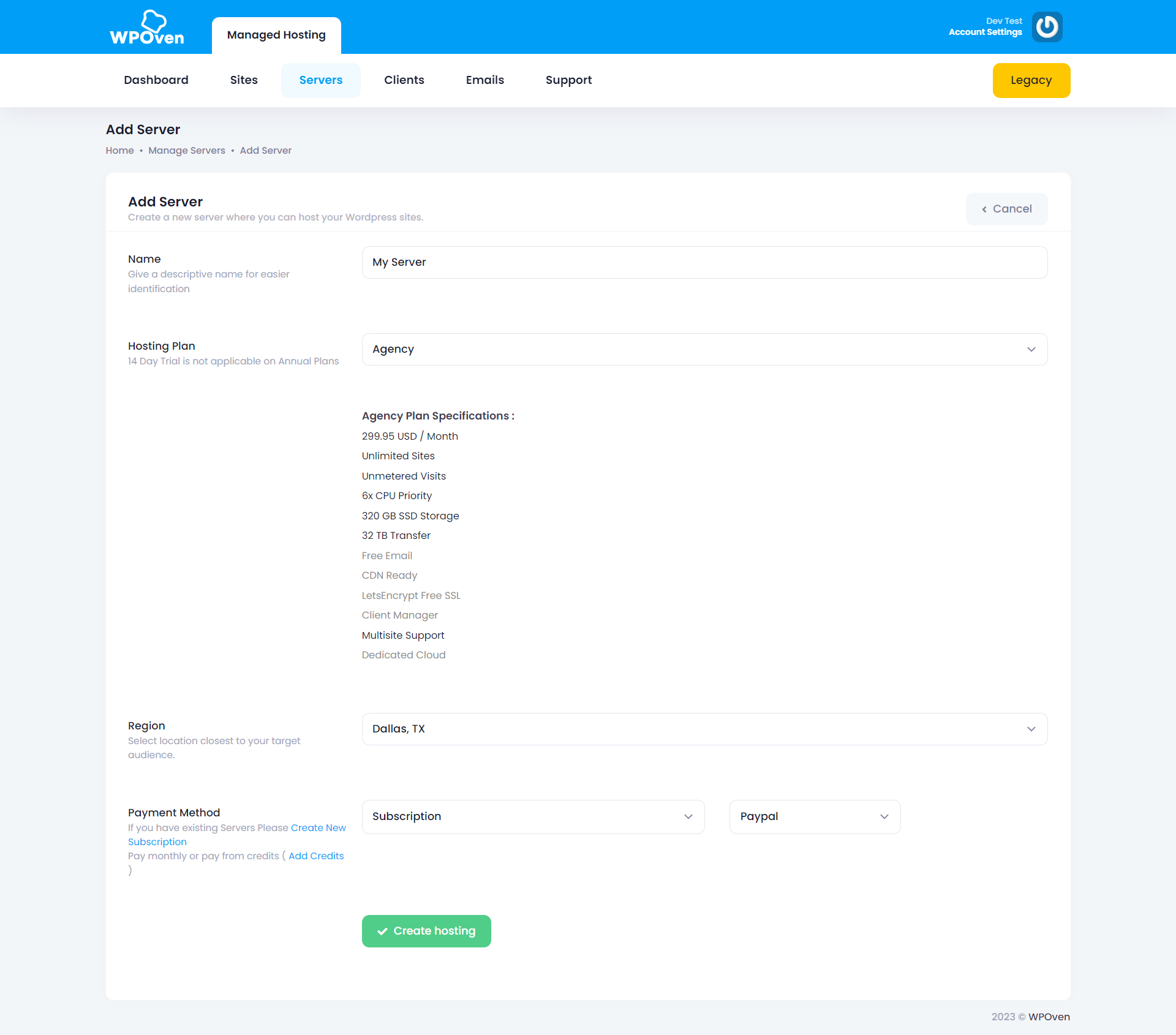The height and width of the screenshot is (1035, 1176).
Task: Switch to the Sites tab
Action: (244, 80)
